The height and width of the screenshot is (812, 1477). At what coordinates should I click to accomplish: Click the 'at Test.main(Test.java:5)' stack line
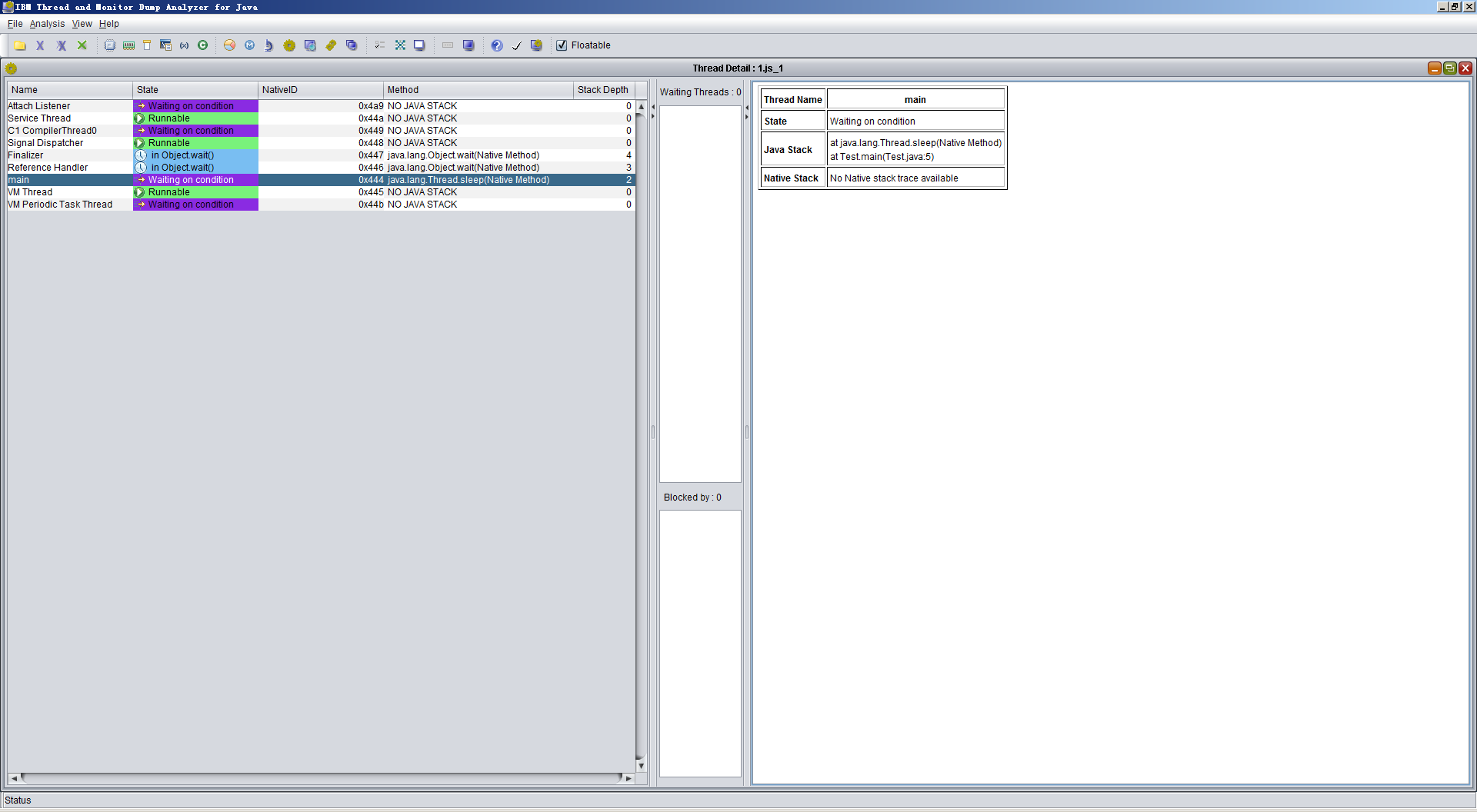coord(882,157)
